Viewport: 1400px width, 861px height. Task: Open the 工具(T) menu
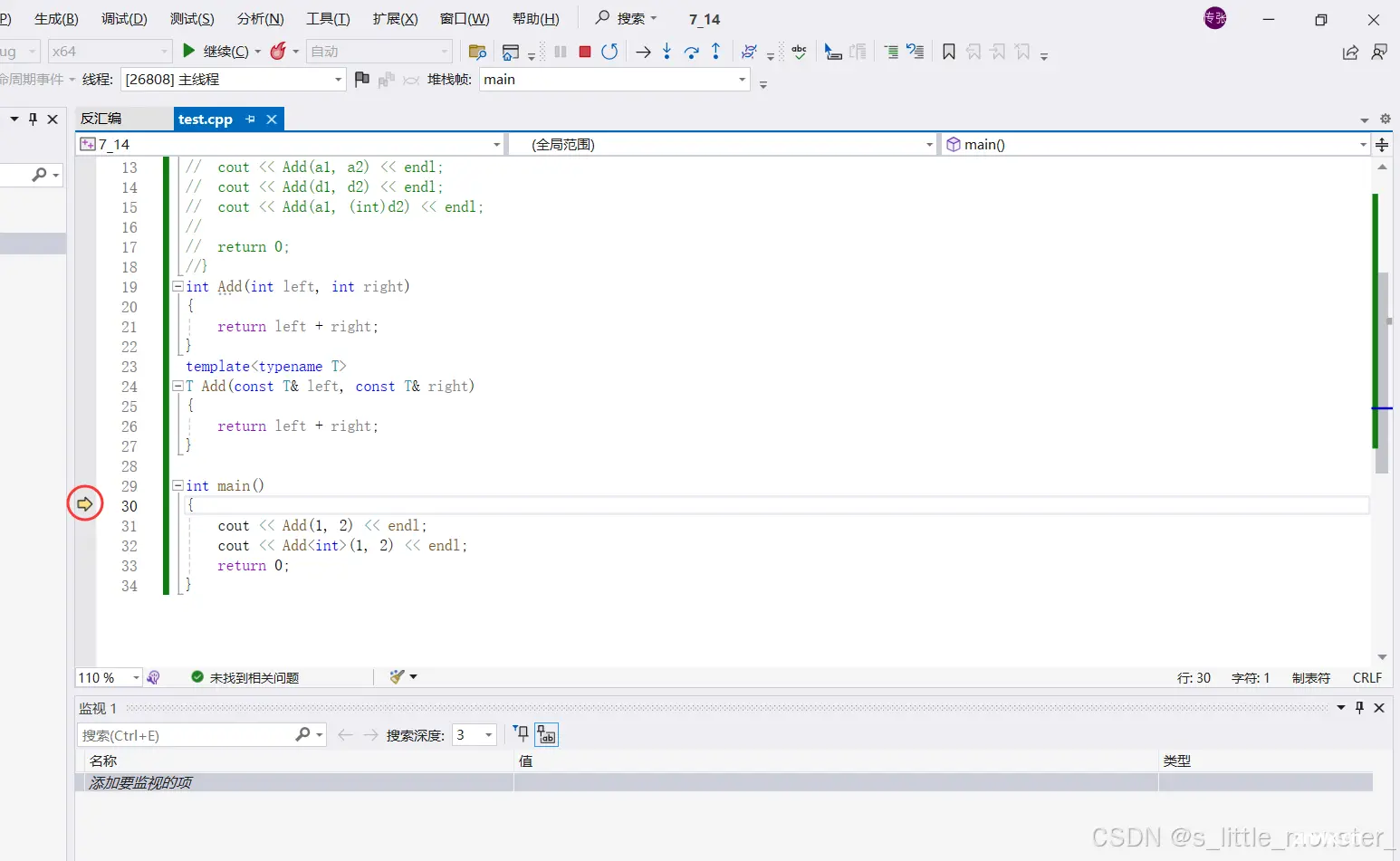(x=328, y=18)
